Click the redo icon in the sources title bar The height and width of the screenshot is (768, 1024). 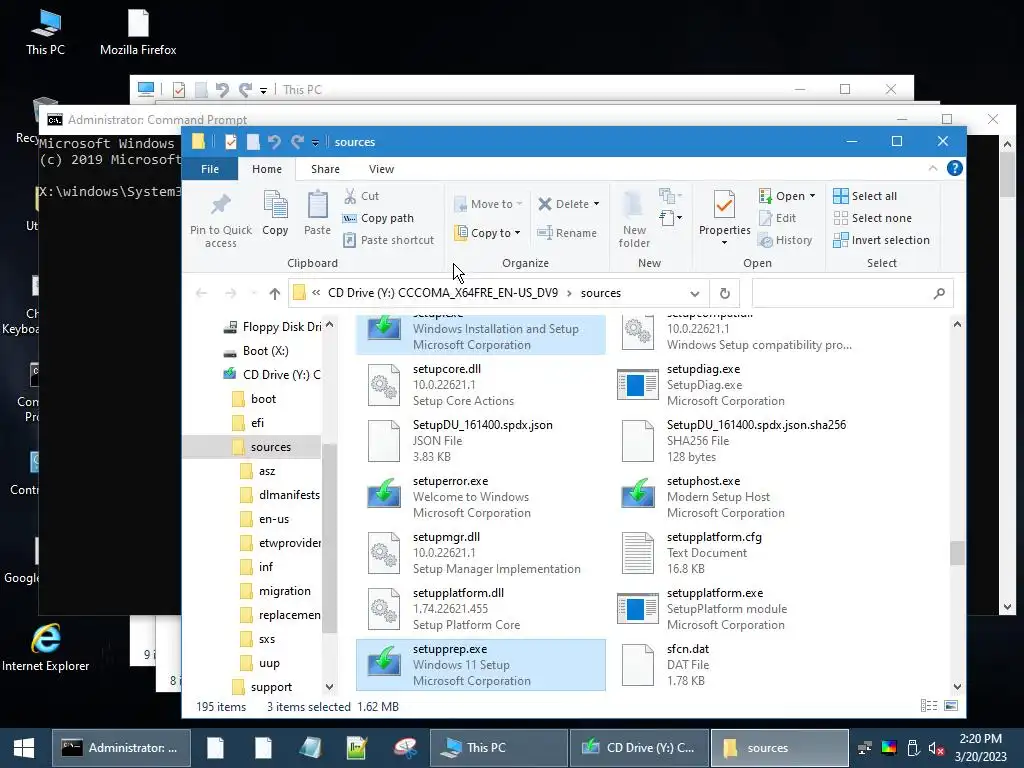pyautogui.click(x=297, y=142)
